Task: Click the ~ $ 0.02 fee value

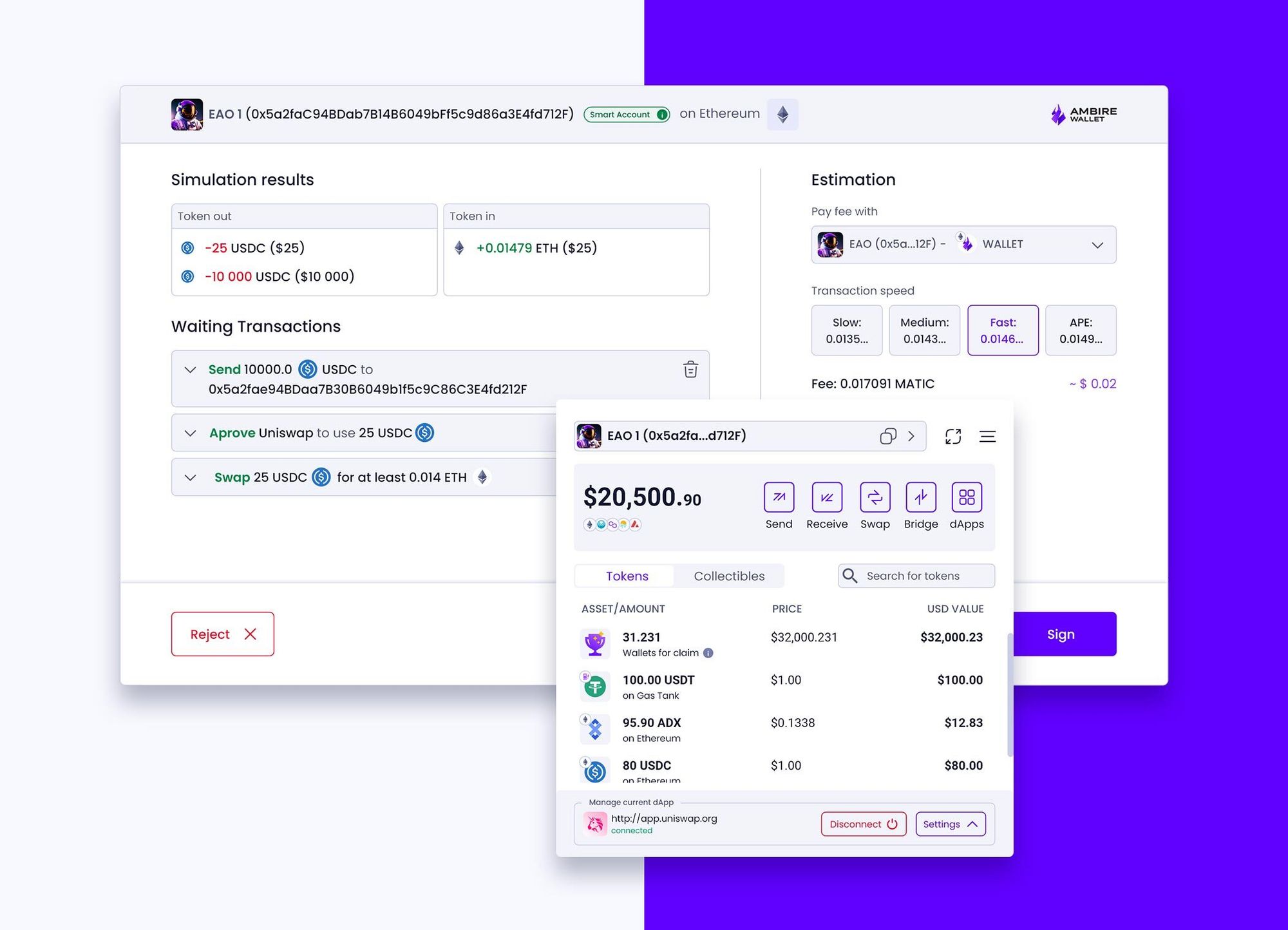Action: click(x=1093, y=384)
